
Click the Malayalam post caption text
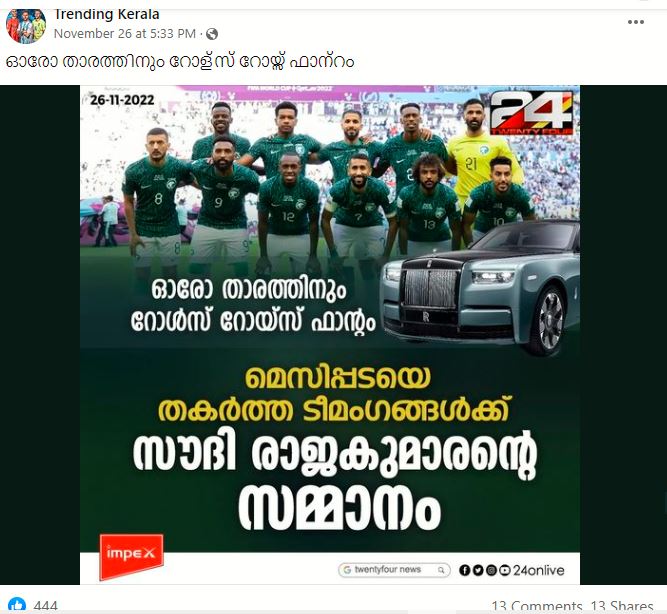click(180, 62)
